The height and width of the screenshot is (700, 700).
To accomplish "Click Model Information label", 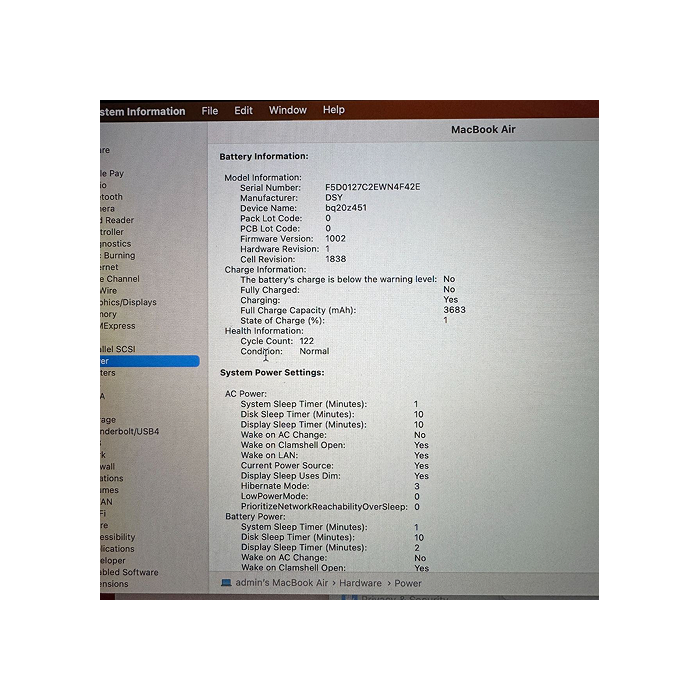I will pos(263,177).
